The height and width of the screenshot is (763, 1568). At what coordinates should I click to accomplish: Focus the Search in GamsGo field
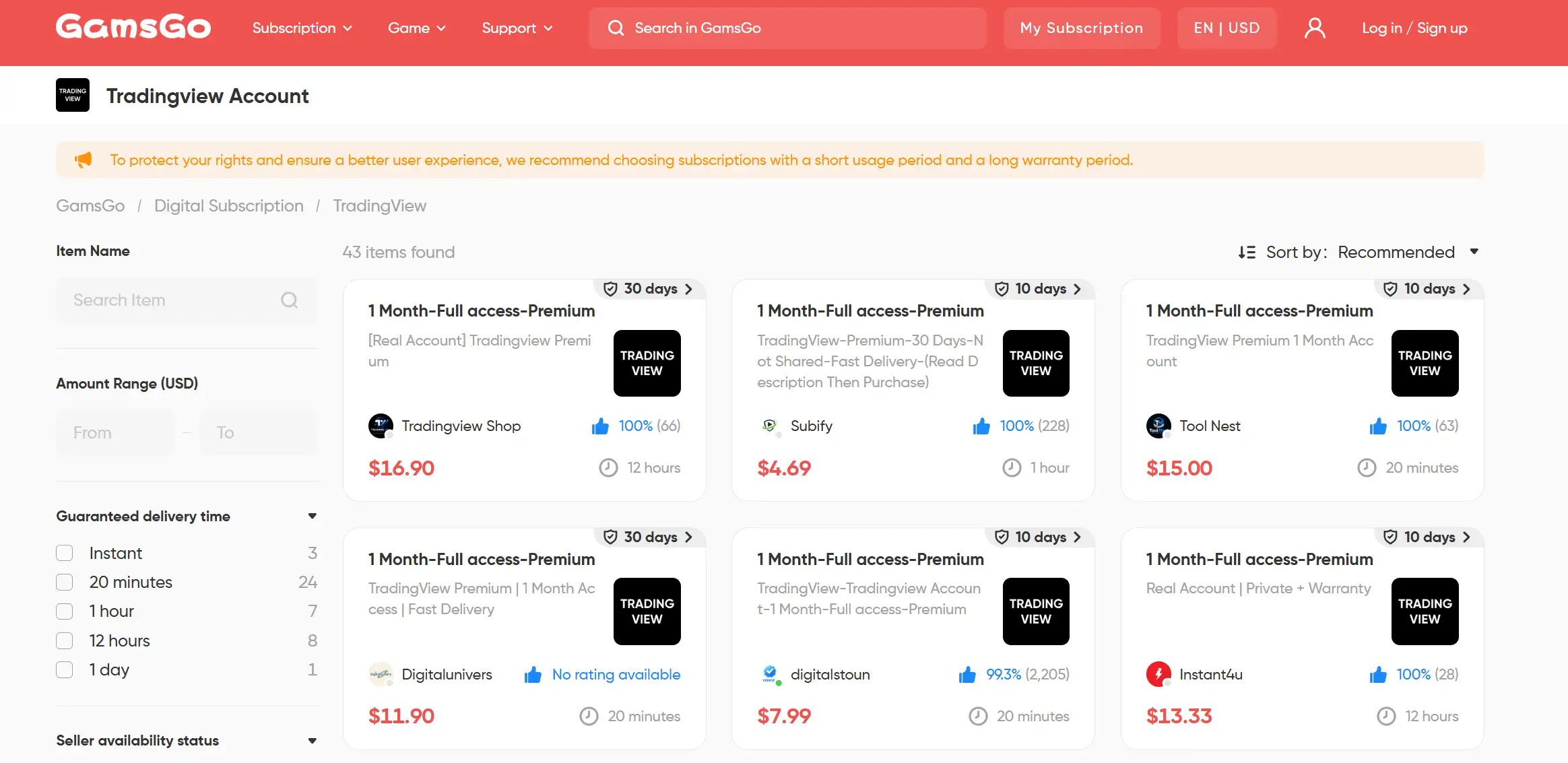click(787, 28)
